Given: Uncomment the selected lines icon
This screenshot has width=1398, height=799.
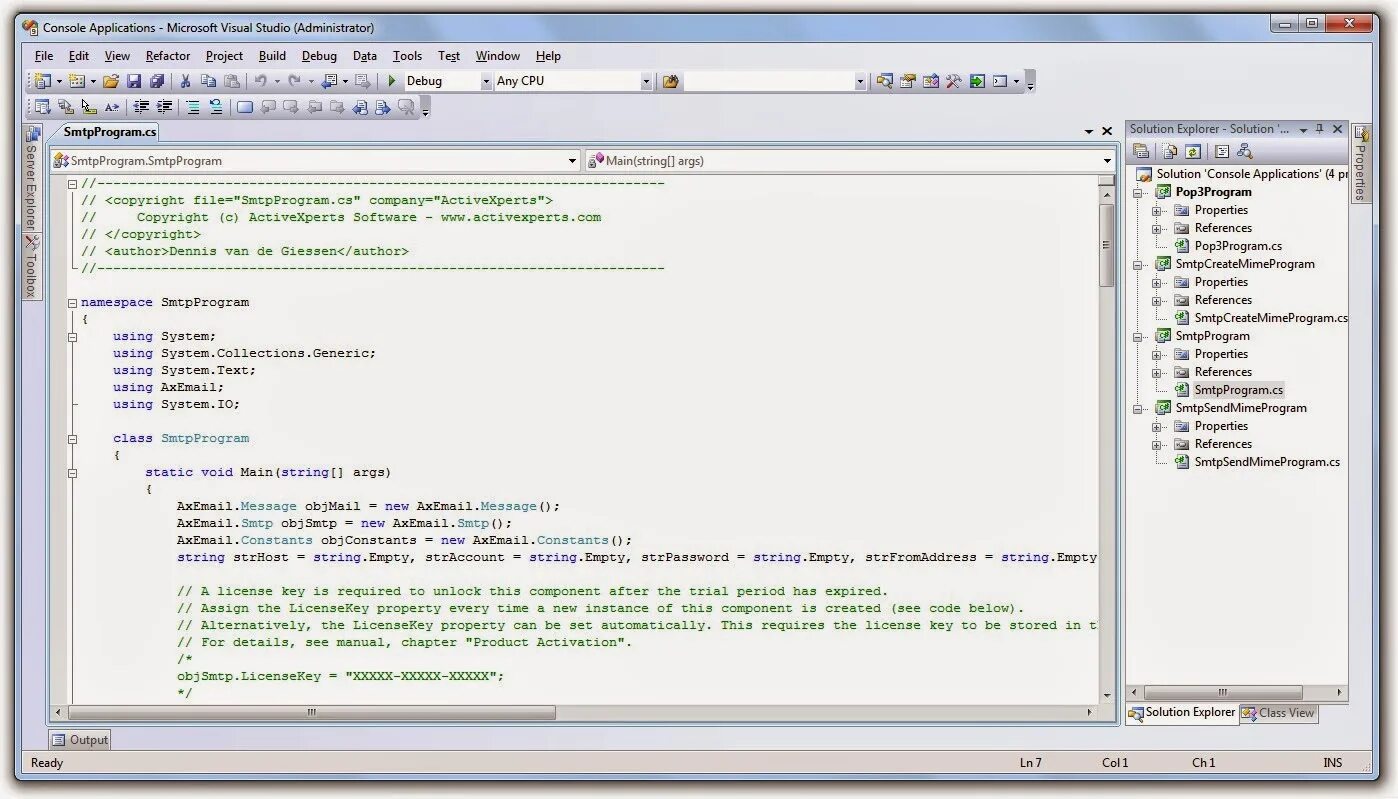Looking at the screenshot, I should [216, 107].
